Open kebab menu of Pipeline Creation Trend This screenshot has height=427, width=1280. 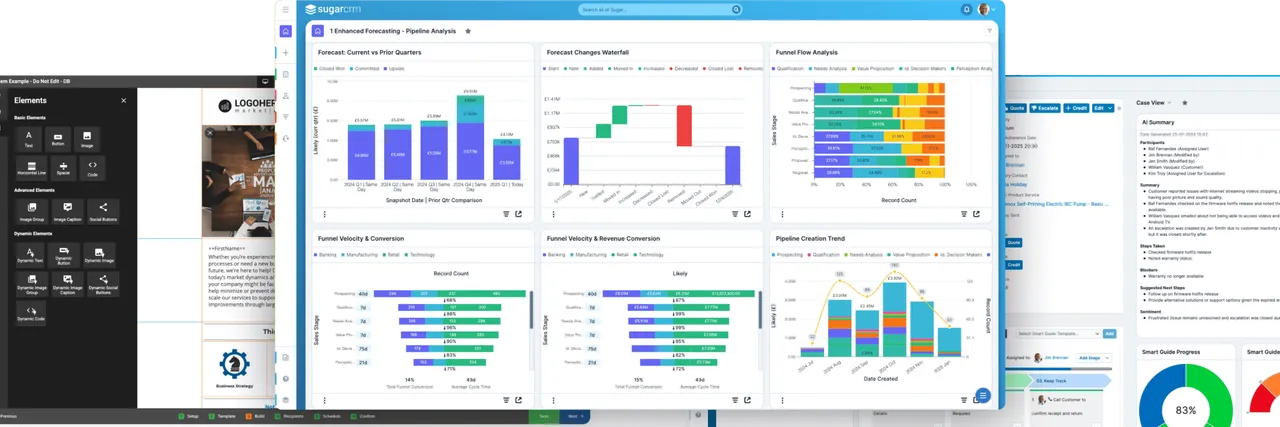click(x=781, y=400)
